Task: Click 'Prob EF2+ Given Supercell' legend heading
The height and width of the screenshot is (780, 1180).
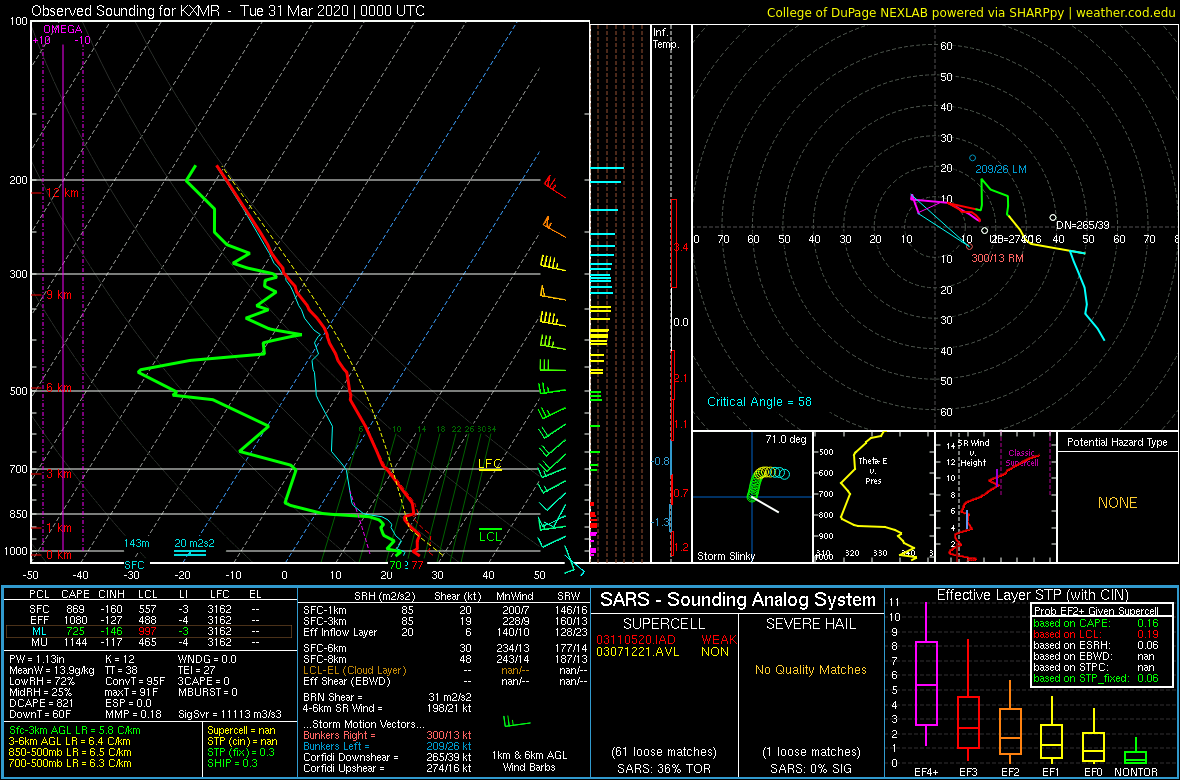Action: [x=1095, y=611]
